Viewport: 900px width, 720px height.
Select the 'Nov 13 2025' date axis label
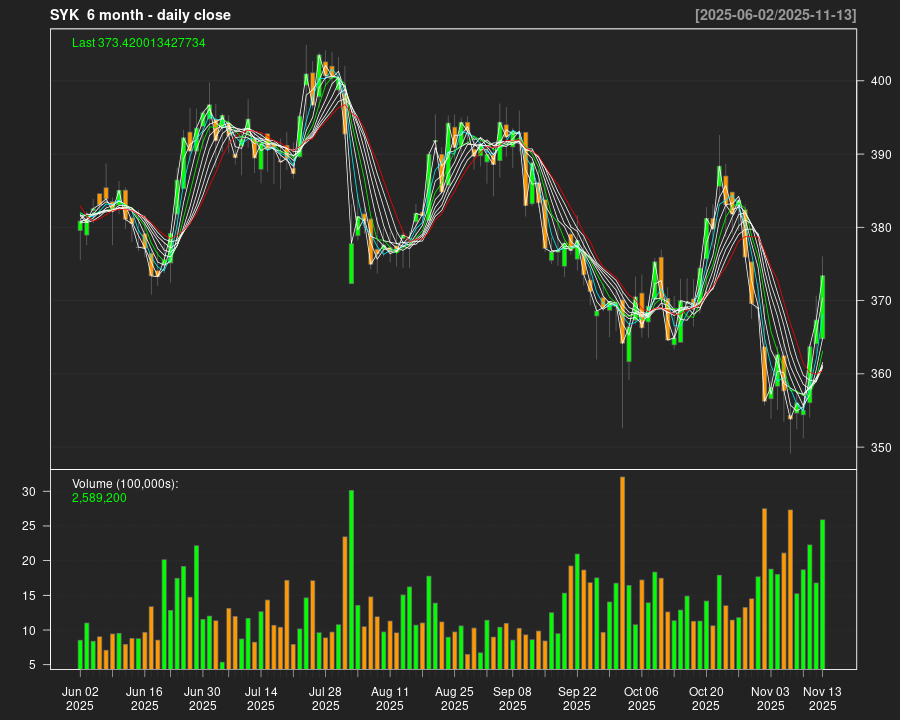pyautogui.click(x=822, y=698)
